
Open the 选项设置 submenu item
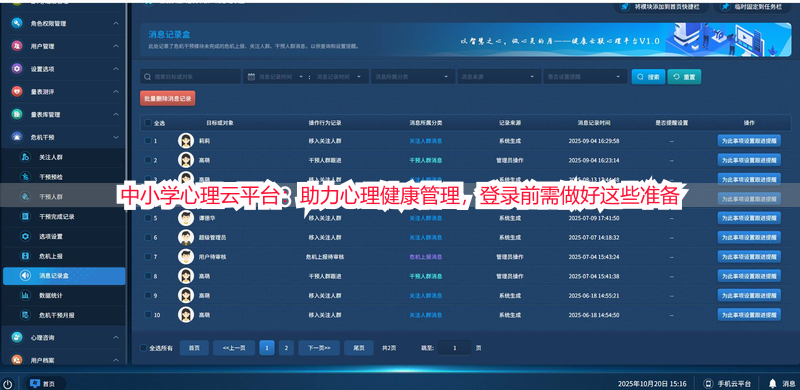coord(51,236)
